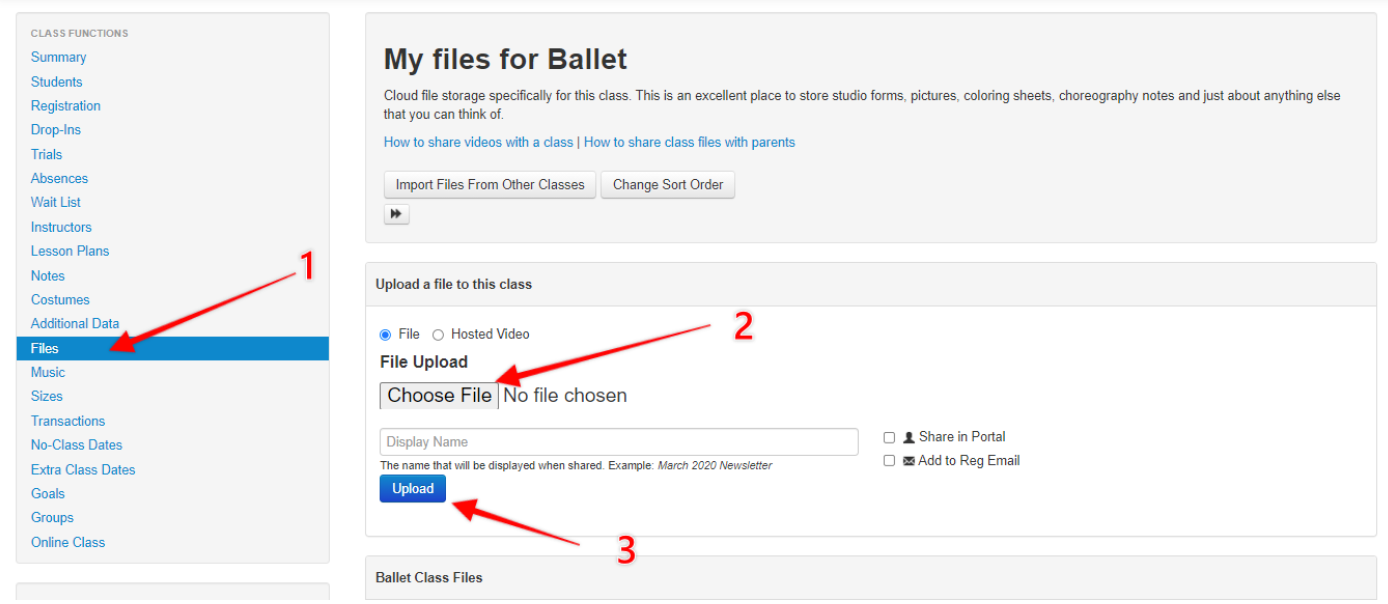Image resolution: width=1388 pixels, height=604 pixels.
Task: Open How to share videos with a class
Action: [x=479, y=142]
